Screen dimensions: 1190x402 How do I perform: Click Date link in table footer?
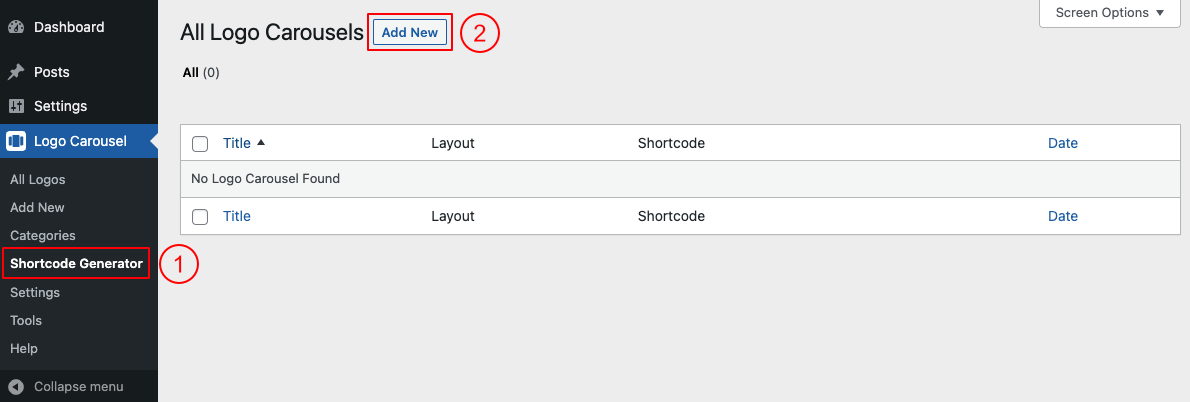[x=1062, y=216]
